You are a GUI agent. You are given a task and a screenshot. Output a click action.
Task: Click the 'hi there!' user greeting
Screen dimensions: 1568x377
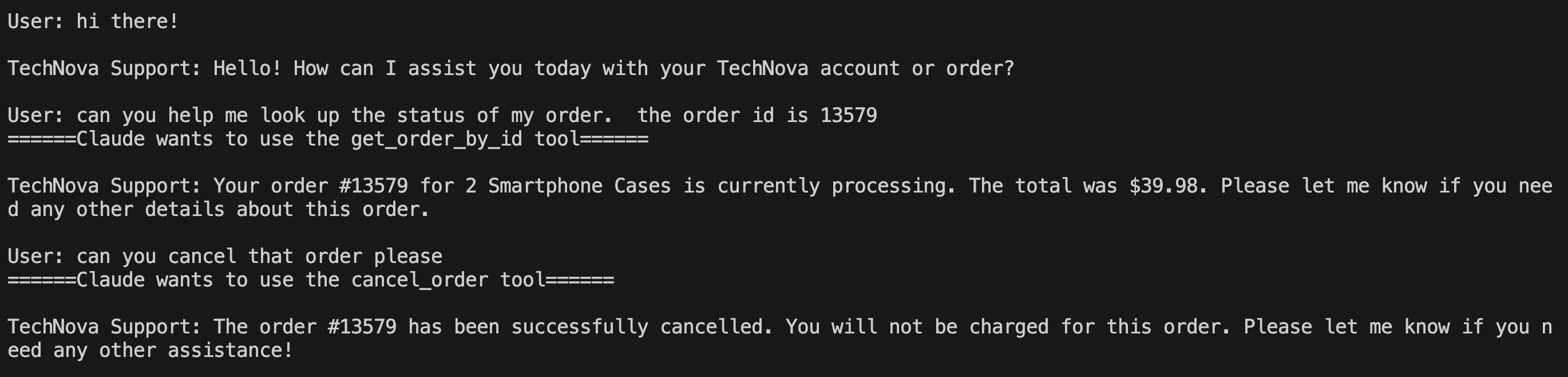tap(127, 22)
